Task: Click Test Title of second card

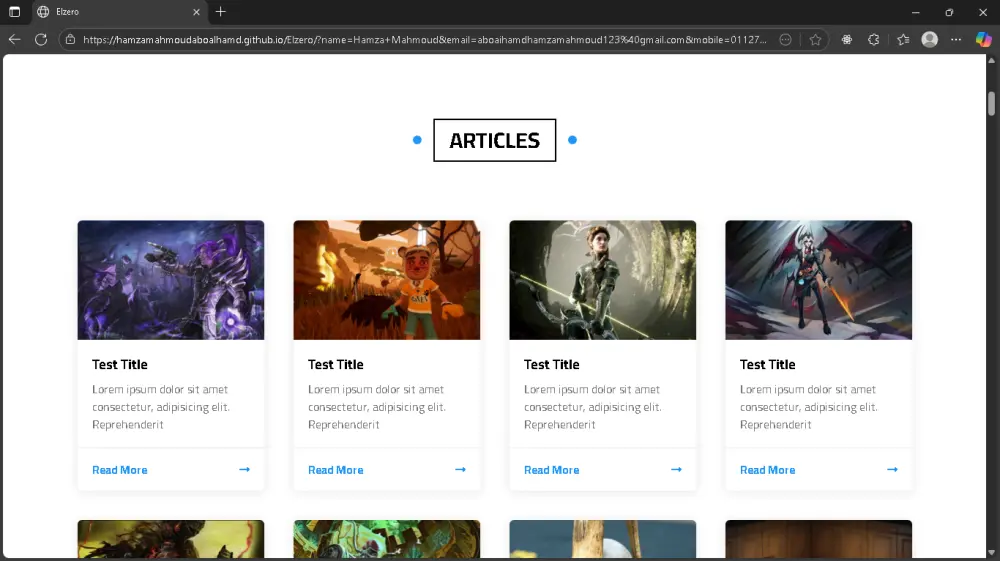Action: [x=335, y=364]
